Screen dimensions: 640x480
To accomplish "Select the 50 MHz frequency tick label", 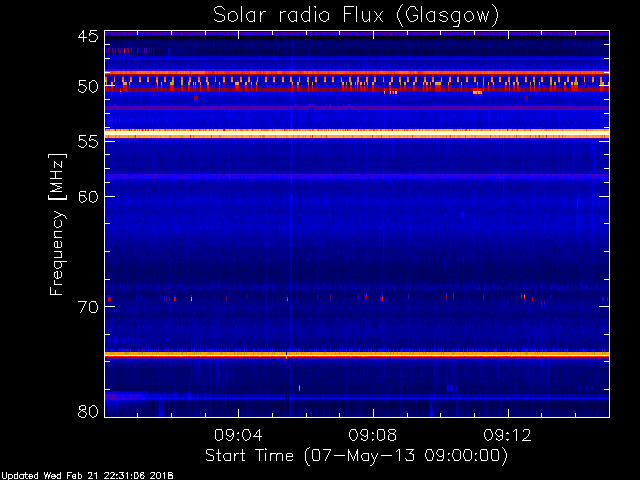I will point(87,87).
